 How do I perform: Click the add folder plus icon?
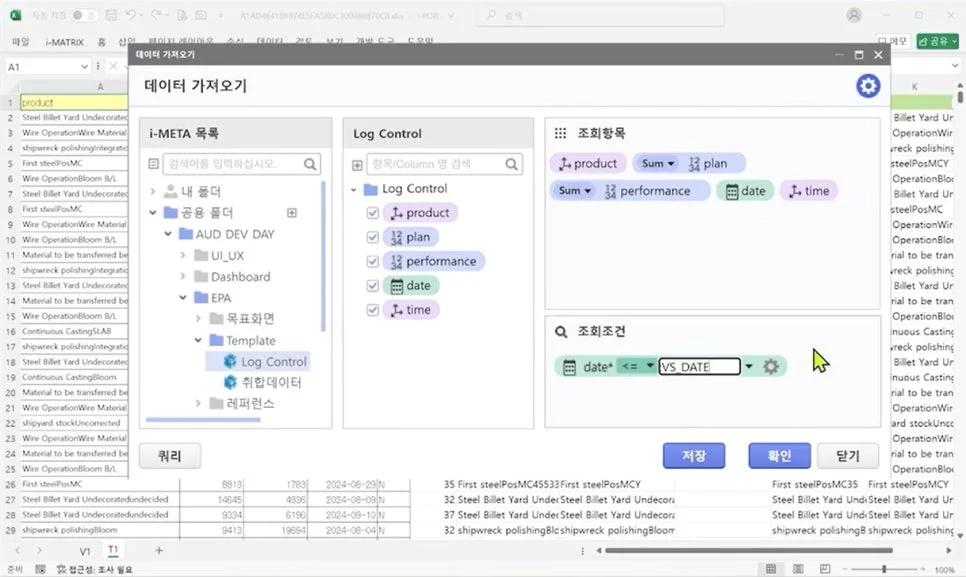(x=292, y=213)
